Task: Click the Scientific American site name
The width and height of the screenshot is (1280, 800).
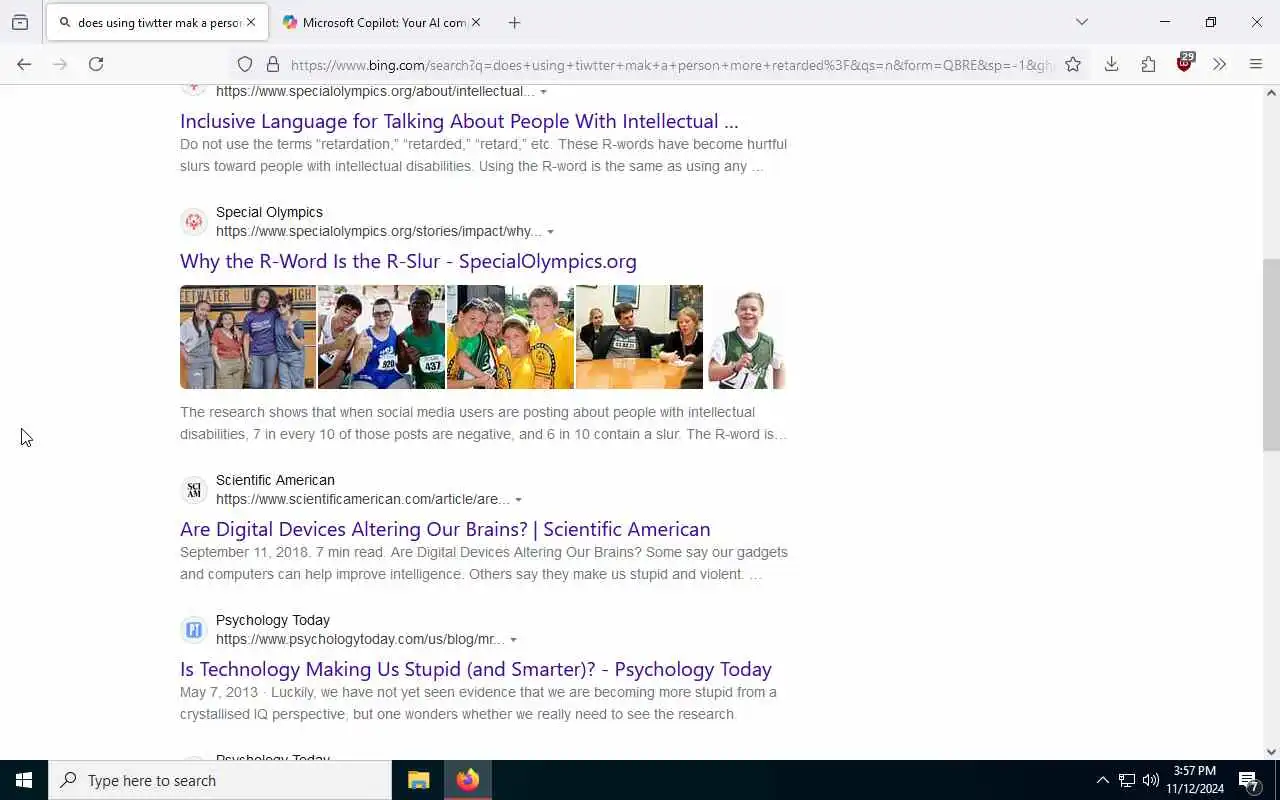Action: click(275, 480)
